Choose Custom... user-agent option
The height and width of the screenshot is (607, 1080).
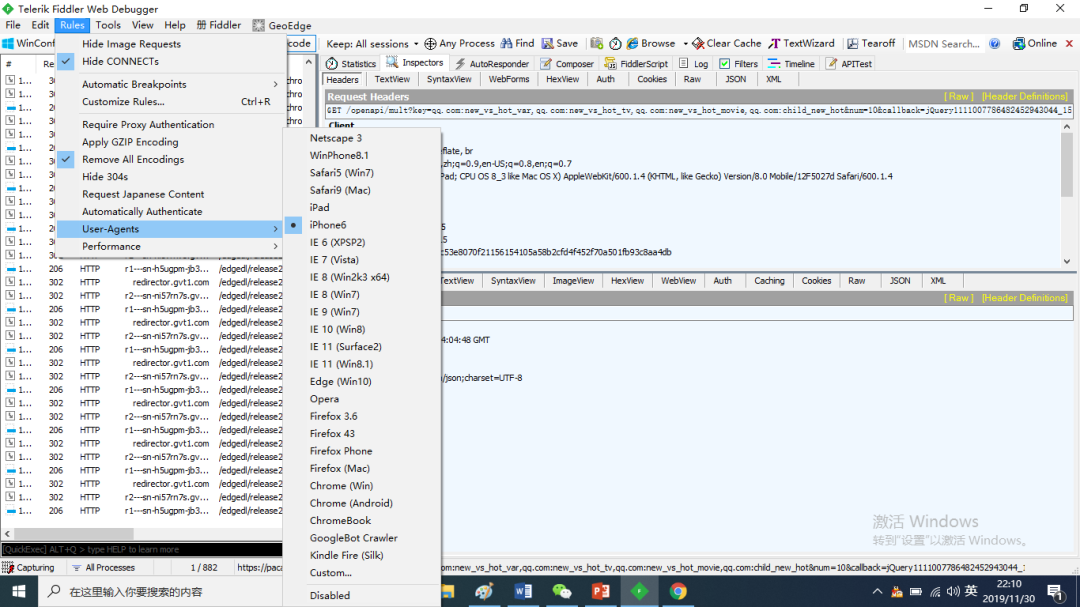click(362, 573)
